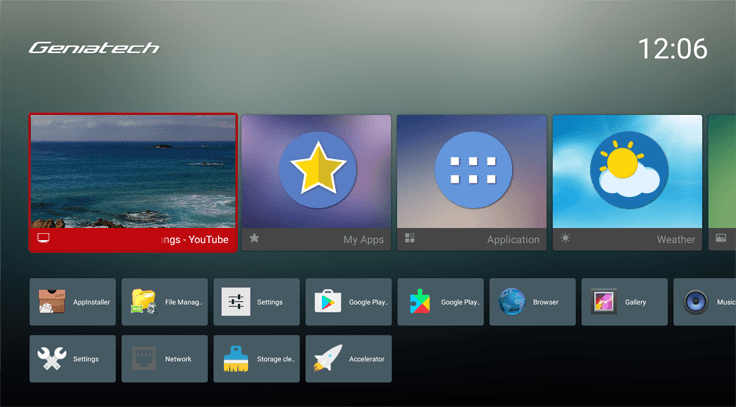Screen dimensions: 736x407
Task: Click the "Weather" card label
Action: tap(676, 239)
